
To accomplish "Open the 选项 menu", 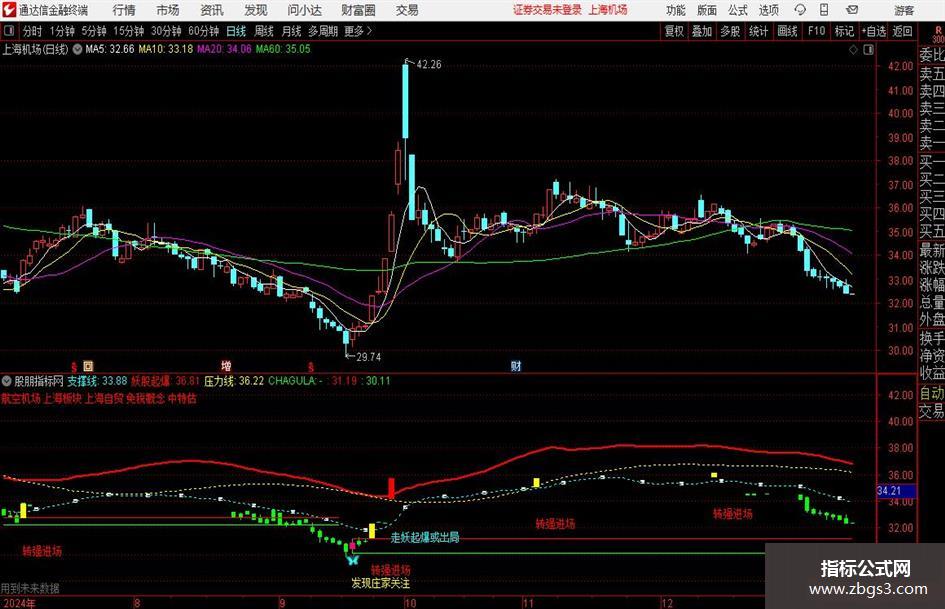I will click(x=768, y=10).
